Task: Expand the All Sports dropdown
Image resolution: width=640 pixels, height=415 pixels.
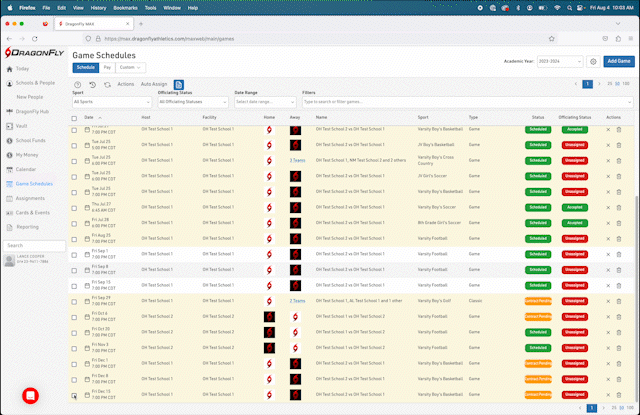Action: point(112,101)
